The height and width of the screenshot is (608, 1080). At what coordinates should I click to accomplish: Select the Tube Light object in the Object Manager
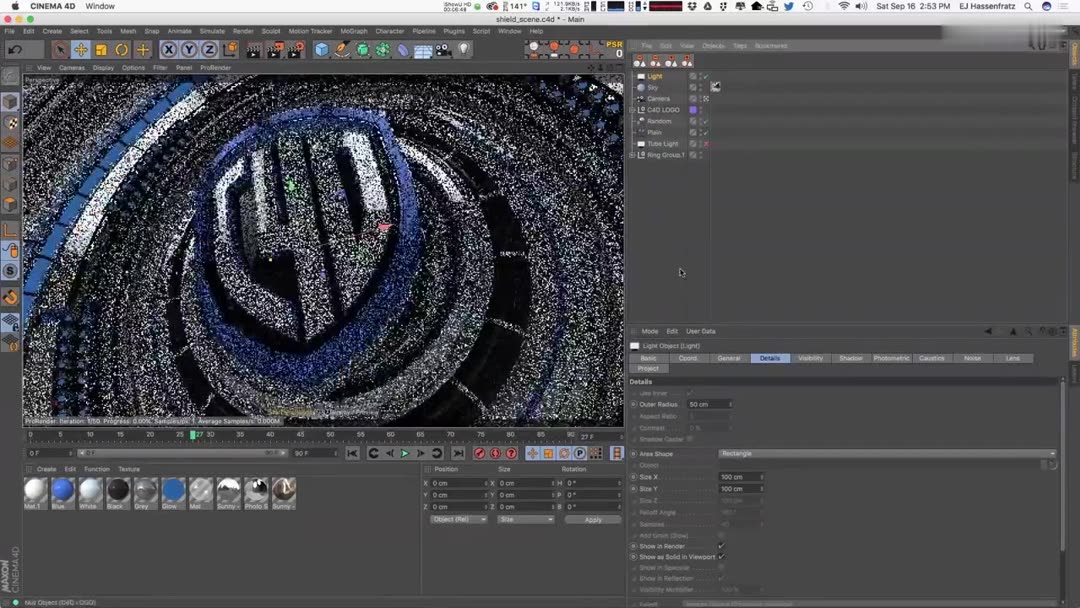pos(660,143)
